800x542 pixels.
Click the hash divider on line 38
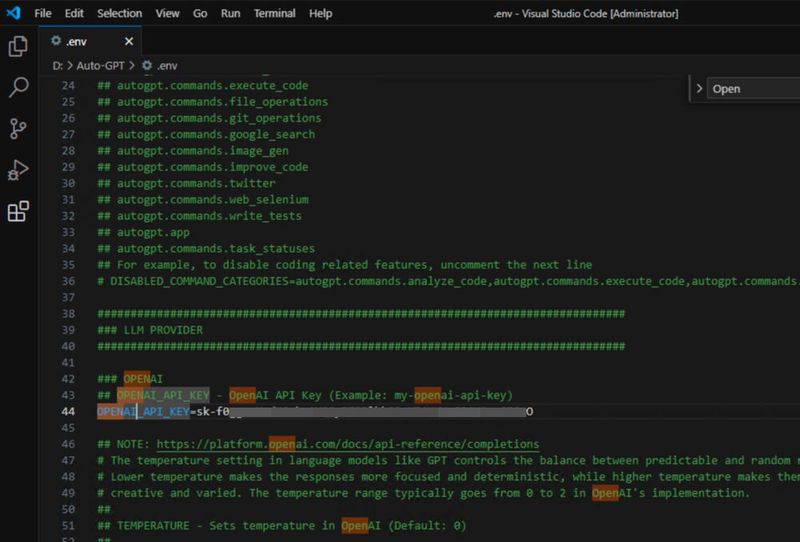[x=361, y=313]
